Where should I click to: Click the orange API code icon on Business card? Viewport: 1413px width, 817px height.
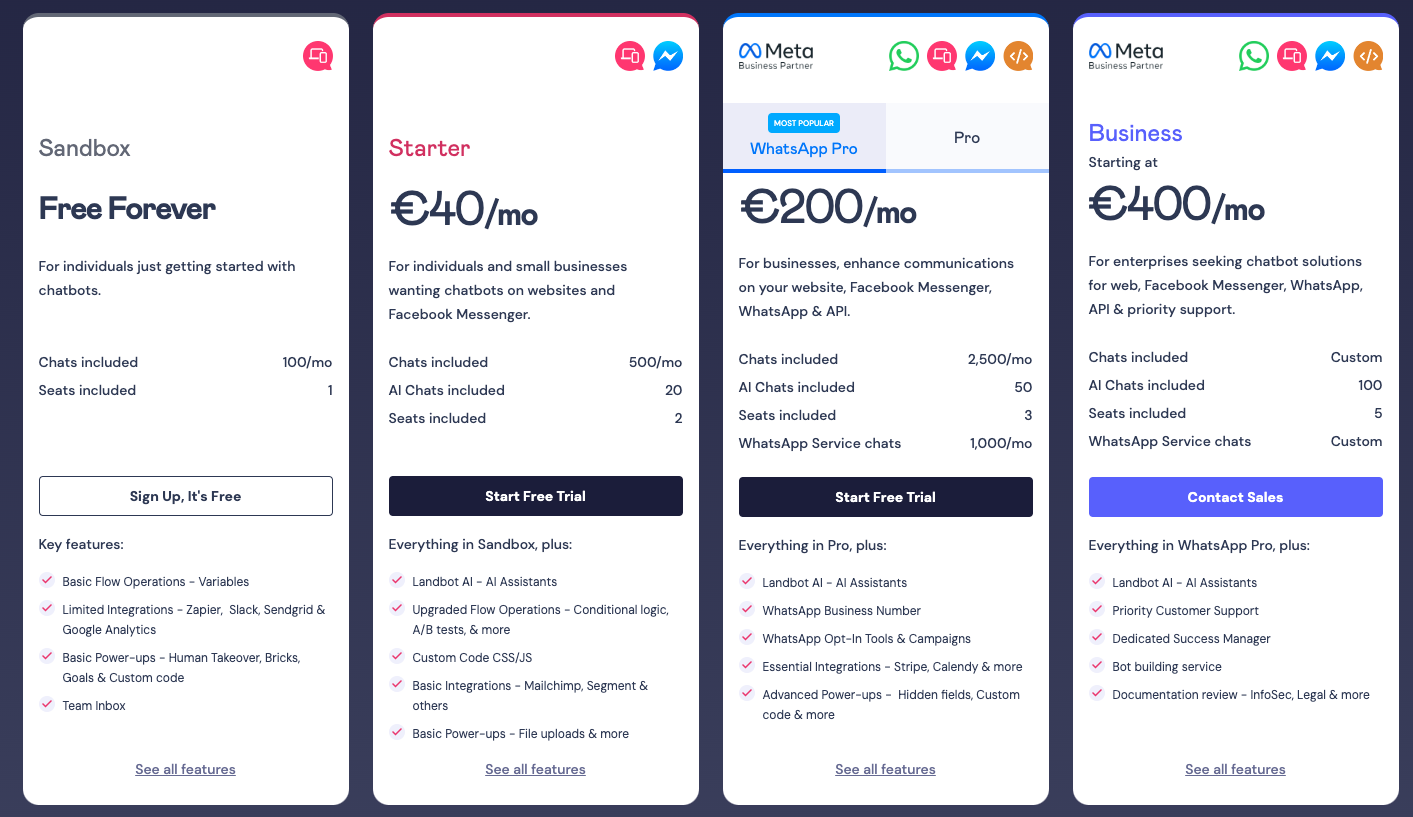pos(1368,56)
